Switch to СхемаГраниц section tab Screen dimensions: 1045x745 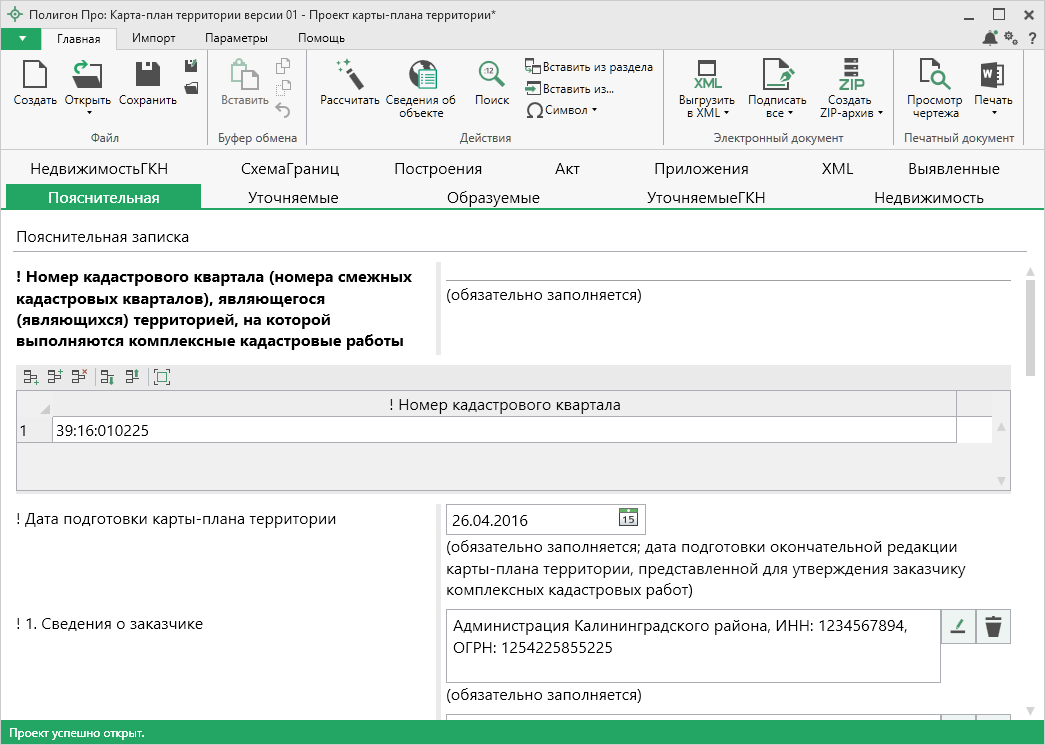[x=290, y=168]
